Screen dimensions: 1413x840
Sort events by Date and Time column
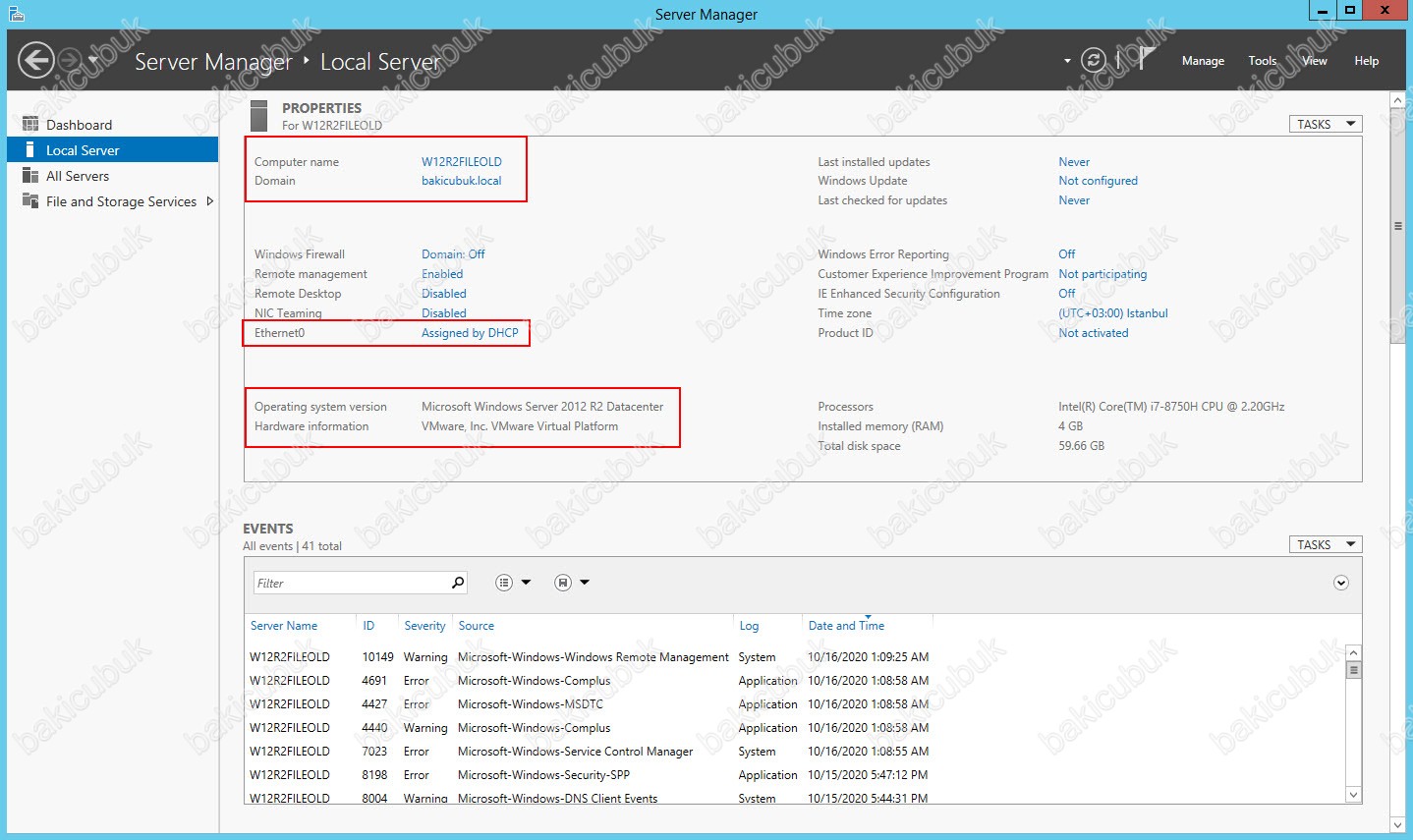(846, 626)
